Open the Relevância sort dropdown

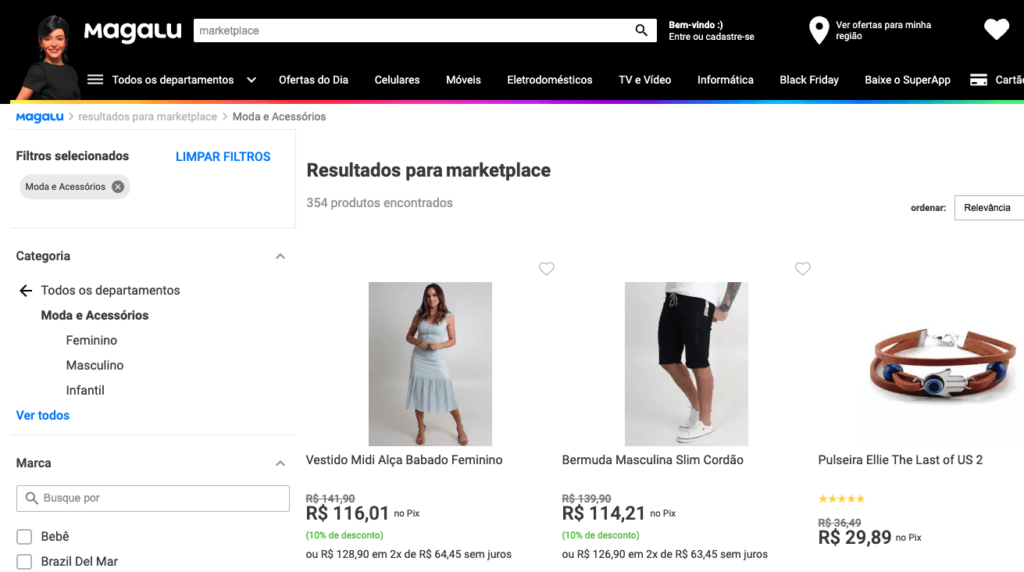pyautogui.click(x=988, y=208)
